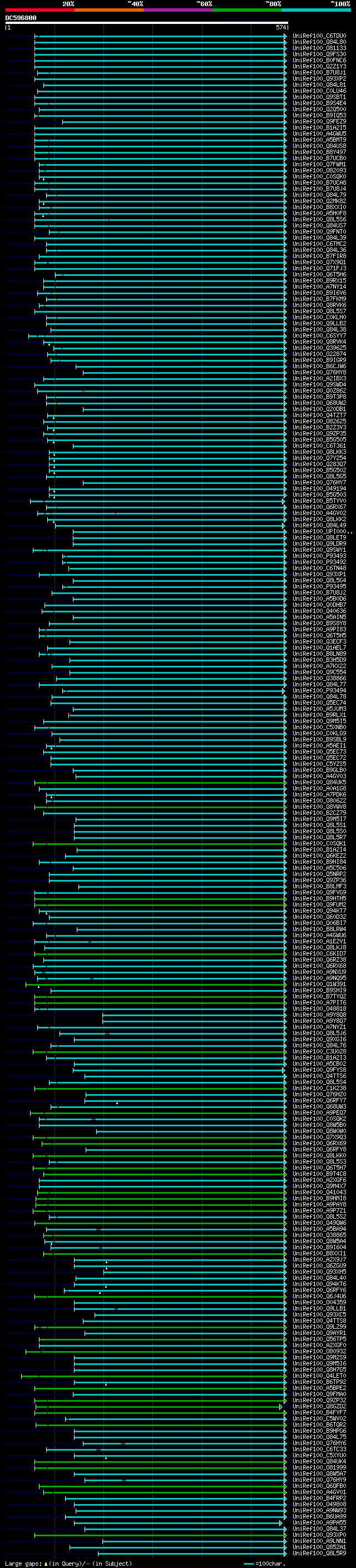
Task: Click the white query sequence bar
Action: (147, 22)
